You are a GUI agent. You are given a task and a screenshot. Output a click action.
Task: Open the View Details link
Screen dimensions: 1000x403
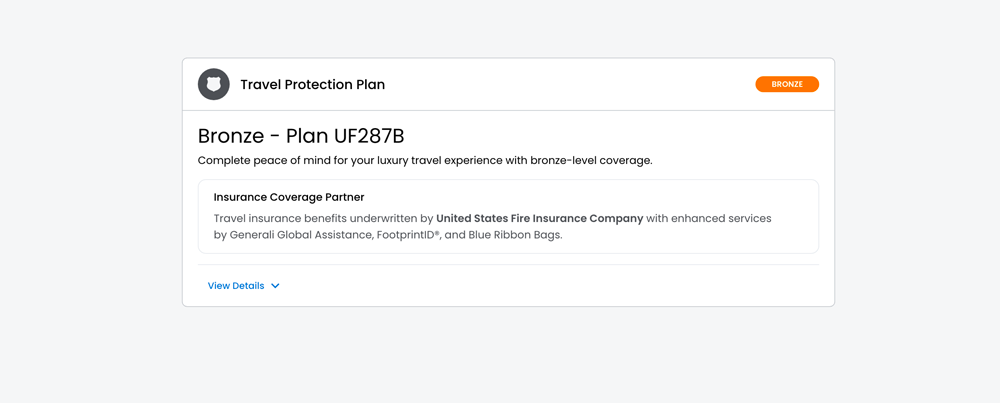point(236,286)
